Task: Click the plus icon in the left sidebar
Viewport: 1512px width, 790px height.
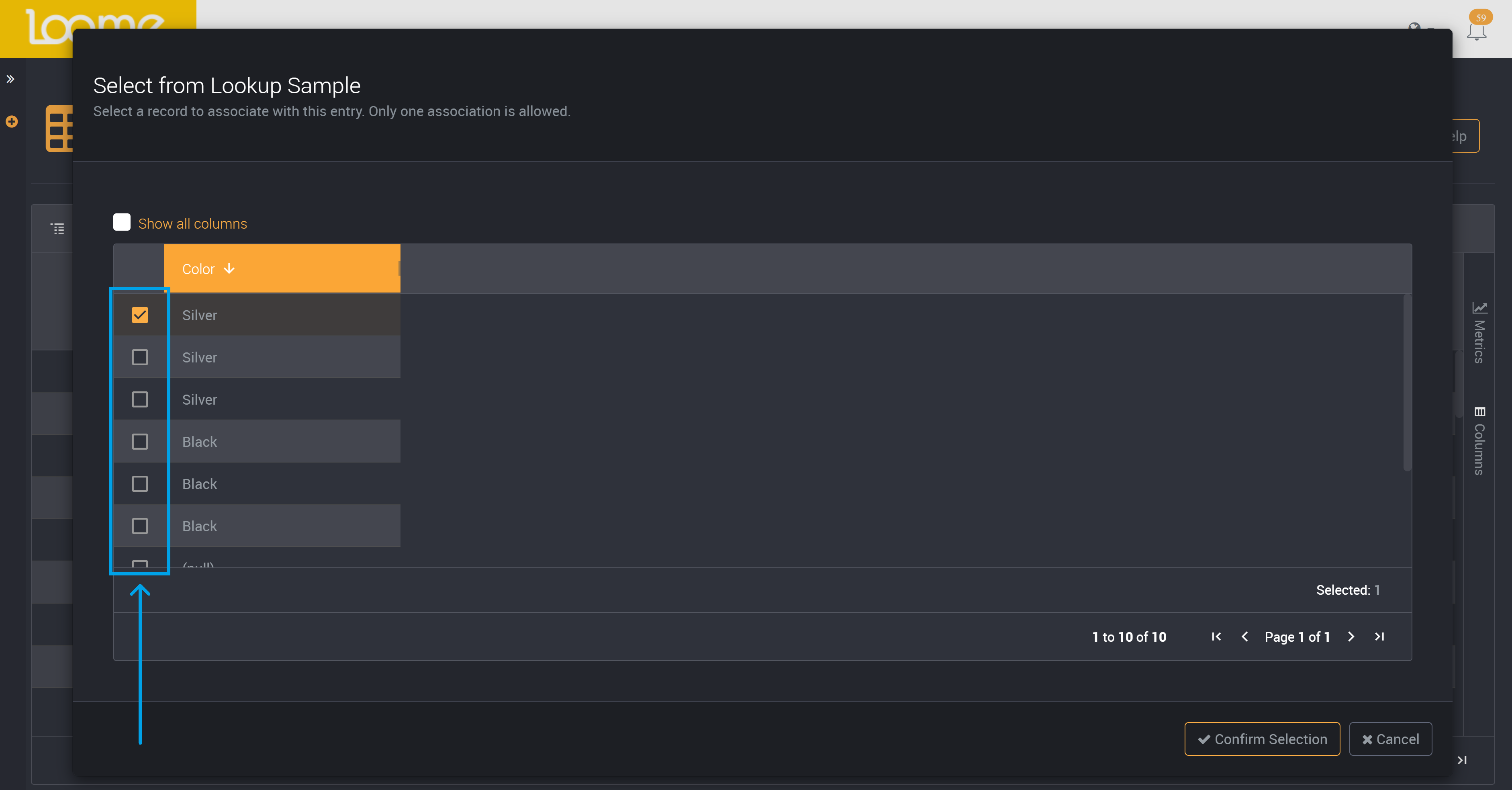Action: 11,122
